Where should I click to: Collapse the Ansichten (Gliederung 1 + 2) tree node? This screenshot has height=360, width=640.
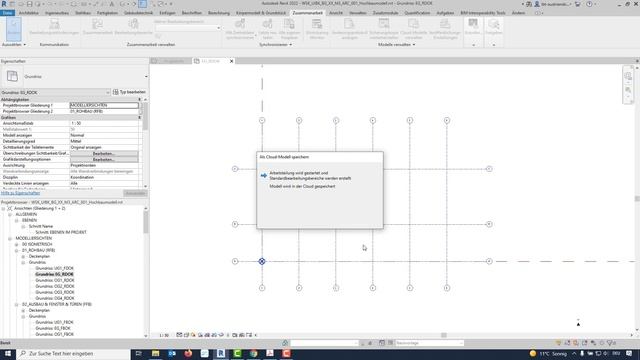tap(4, 209)
